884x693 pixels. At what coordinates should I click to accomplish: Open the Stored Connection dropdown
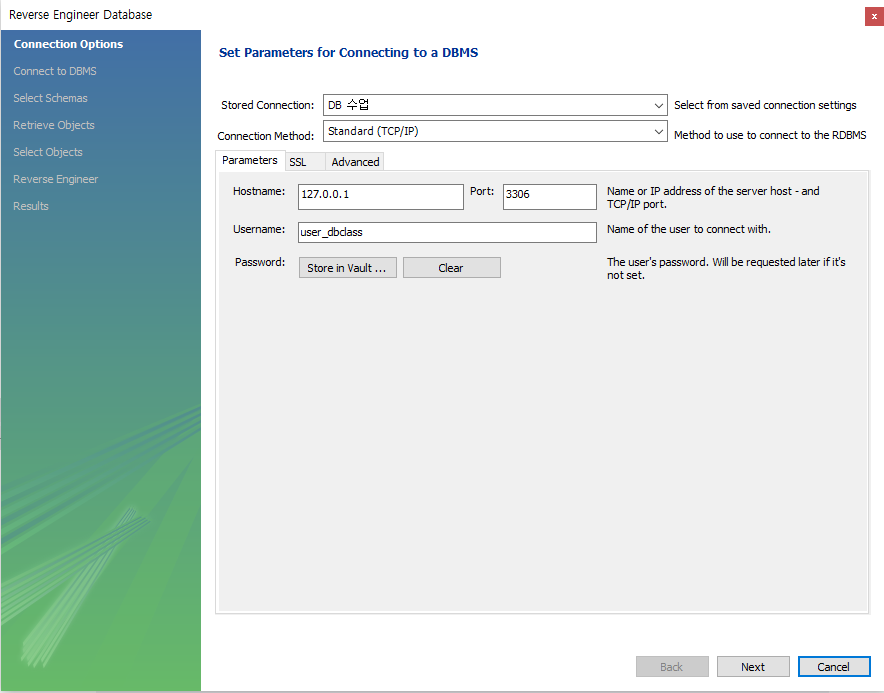[495, 105]
